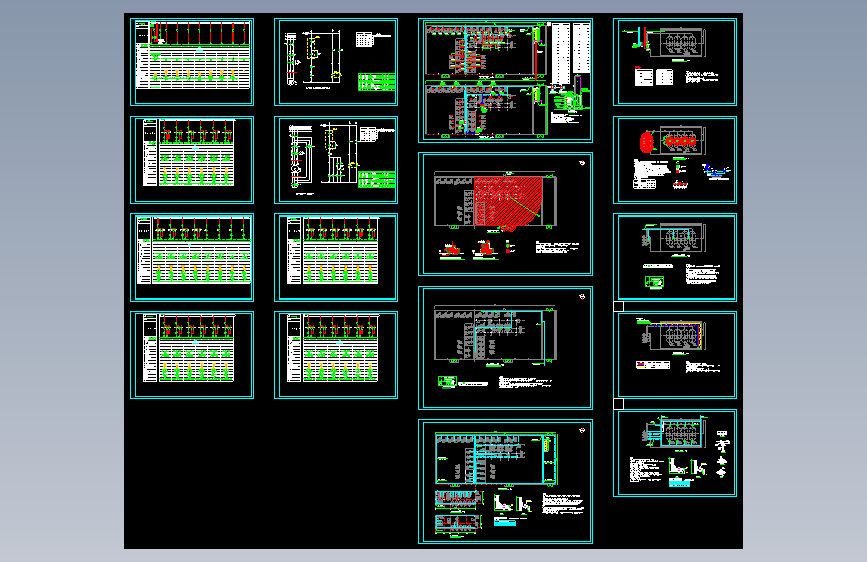Viewport: 867px width, 562px height.
Task: Select the first sheet in the leftmost column
Action: point(192,62)
